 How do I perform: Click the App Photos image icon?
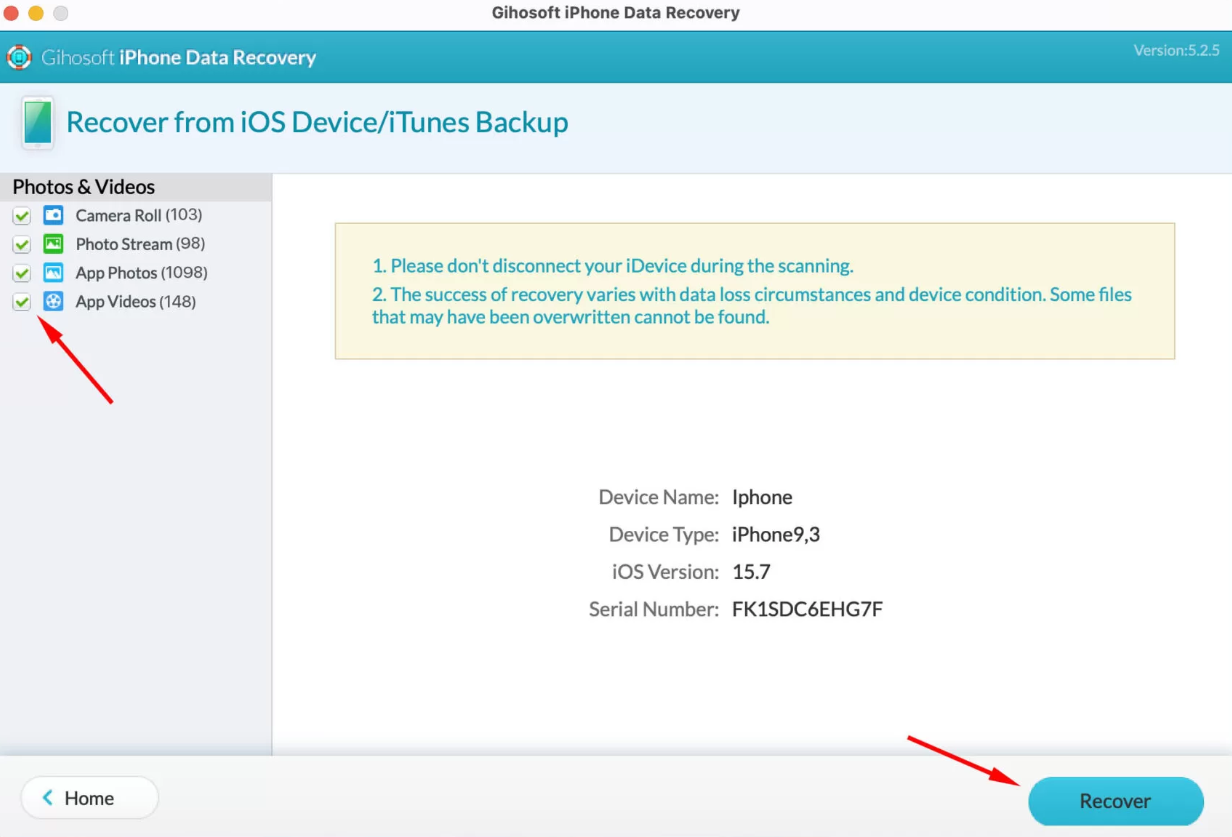54,273
